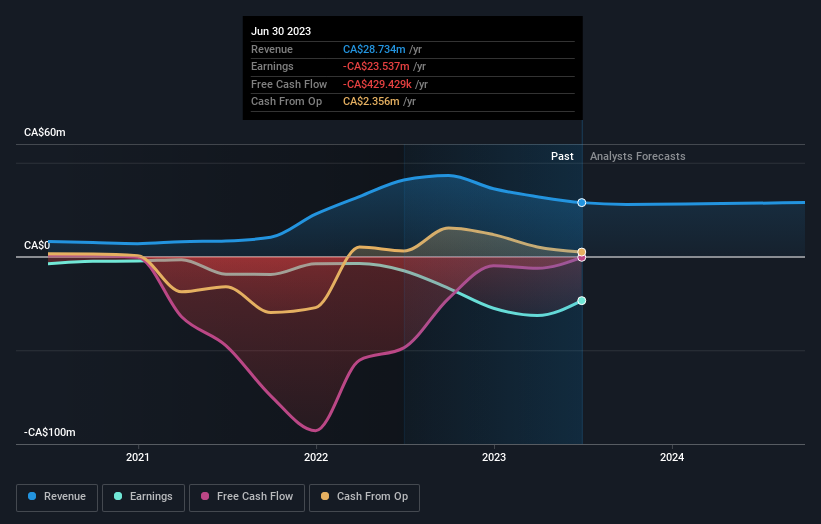Click the Revenue row label in tooltip
This screenshot has height=524, width=821.
click(272, 49)
